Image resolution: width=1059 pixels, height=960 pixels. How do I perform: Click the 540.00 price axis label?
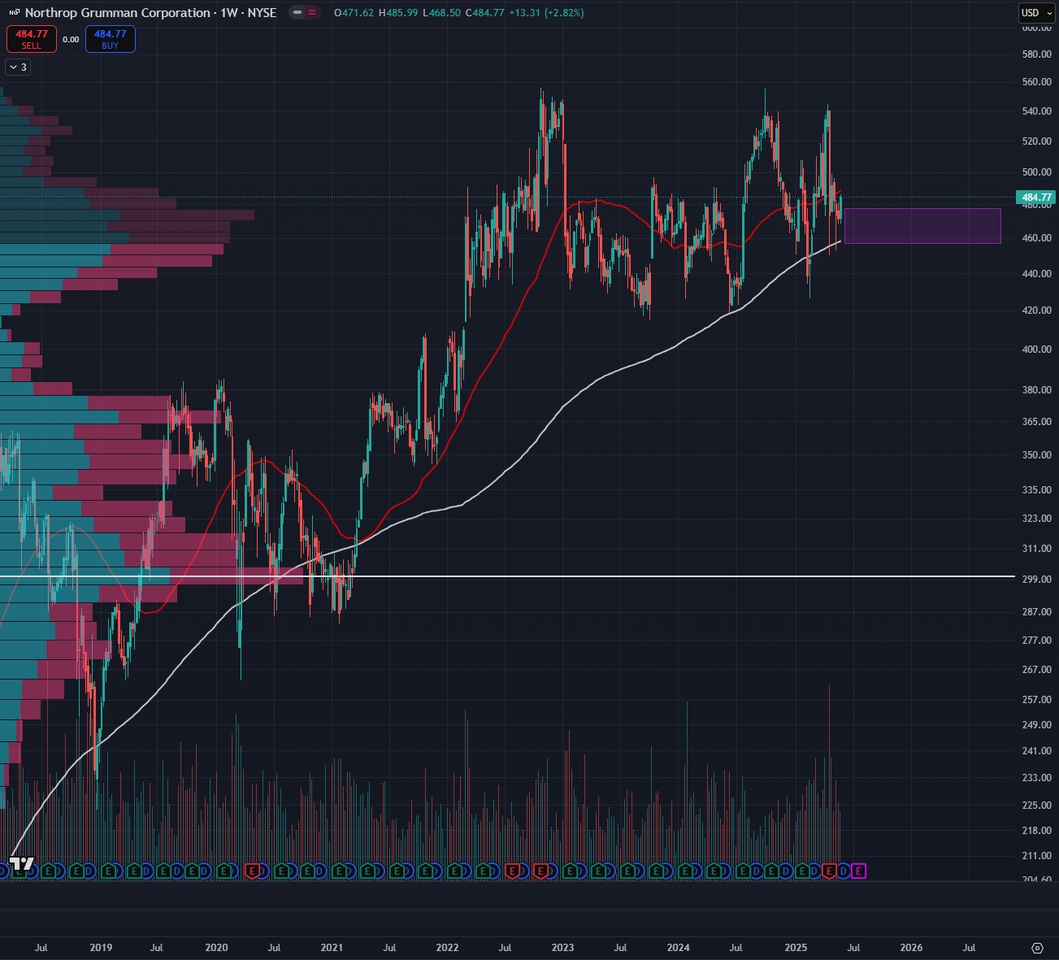(1037, 111)
